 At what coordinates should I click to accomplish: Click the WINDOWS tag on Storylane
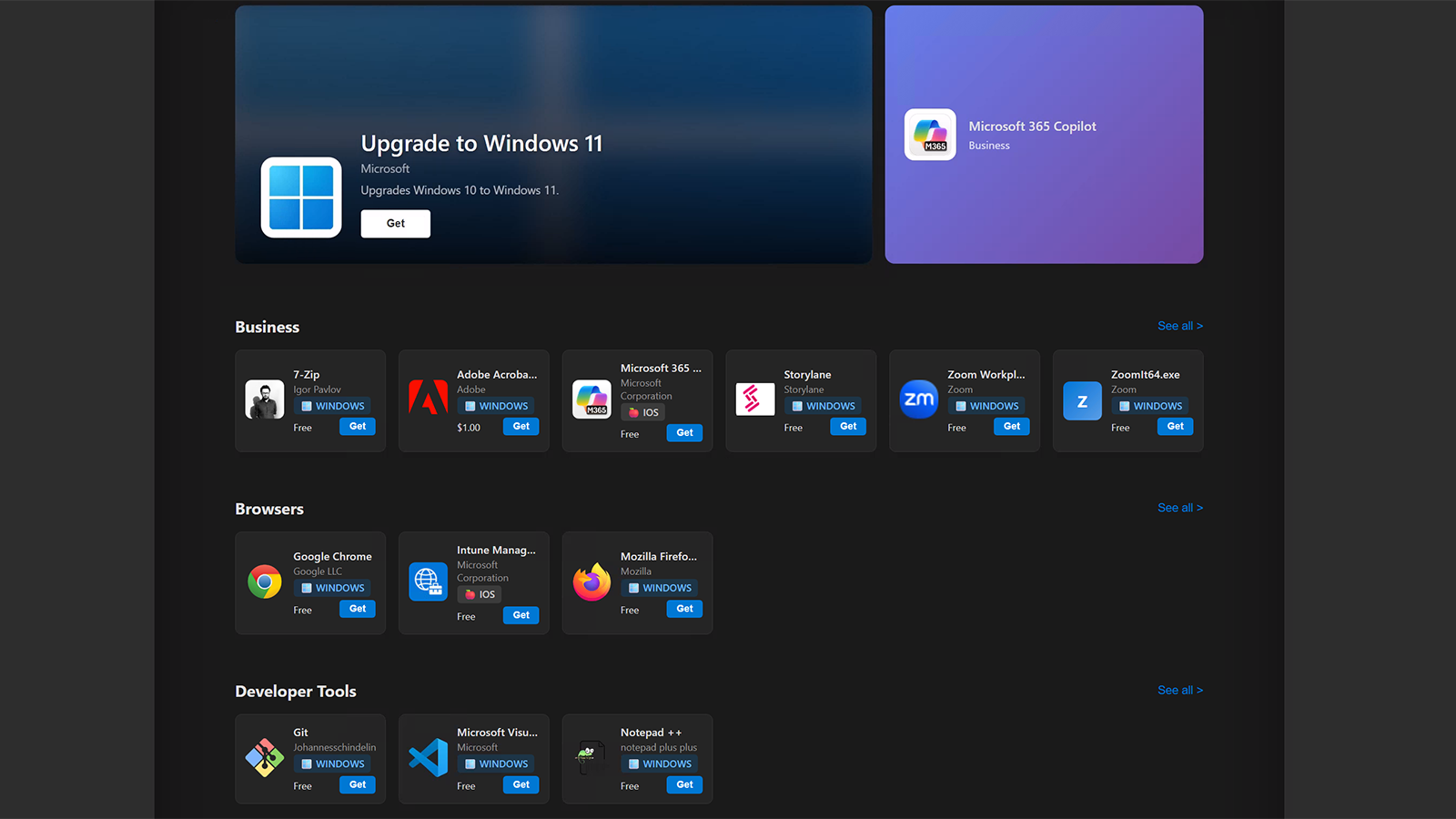[x=823, y=406]
